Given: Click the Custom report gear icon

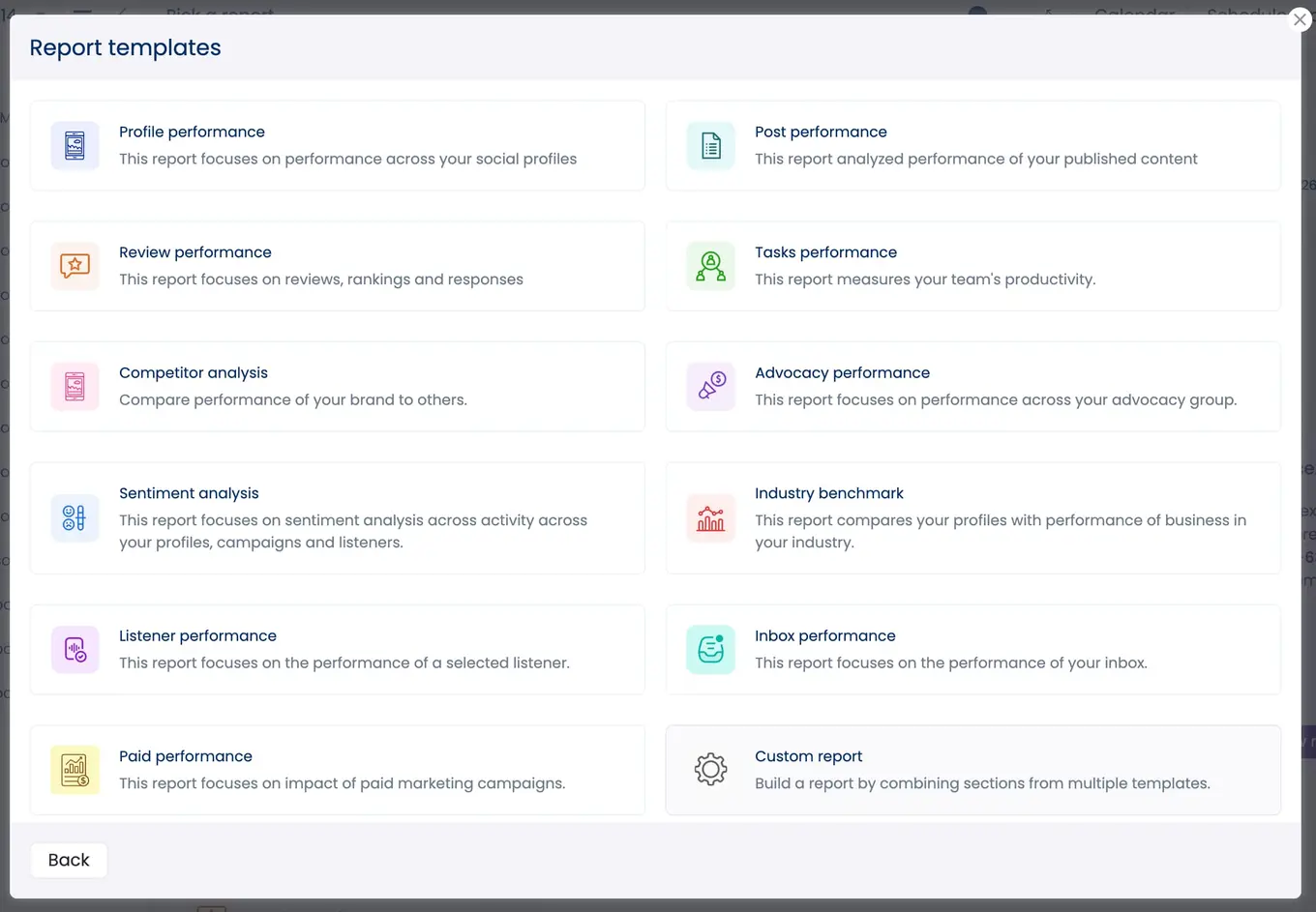Looking at the screenshot, I should [710, 770].
